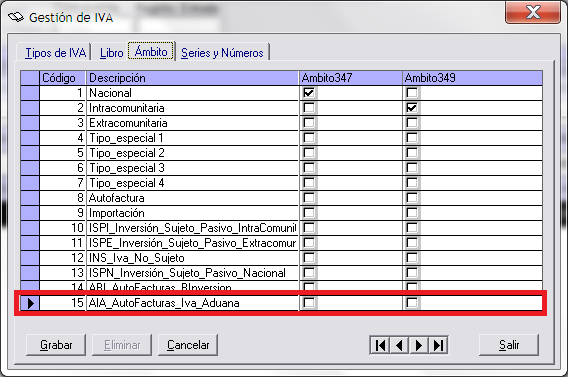Check Ambito349 for AIA_AutoFacturas_Iva_Aduana
Viewport: 568px width, 377px height.
pos(412,303)
